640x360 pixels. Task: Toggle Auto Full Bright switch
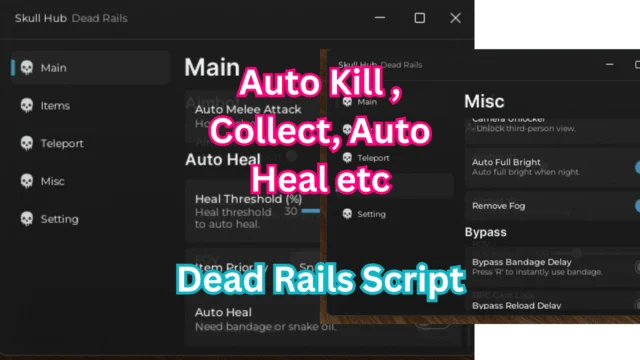pos(637,167)
